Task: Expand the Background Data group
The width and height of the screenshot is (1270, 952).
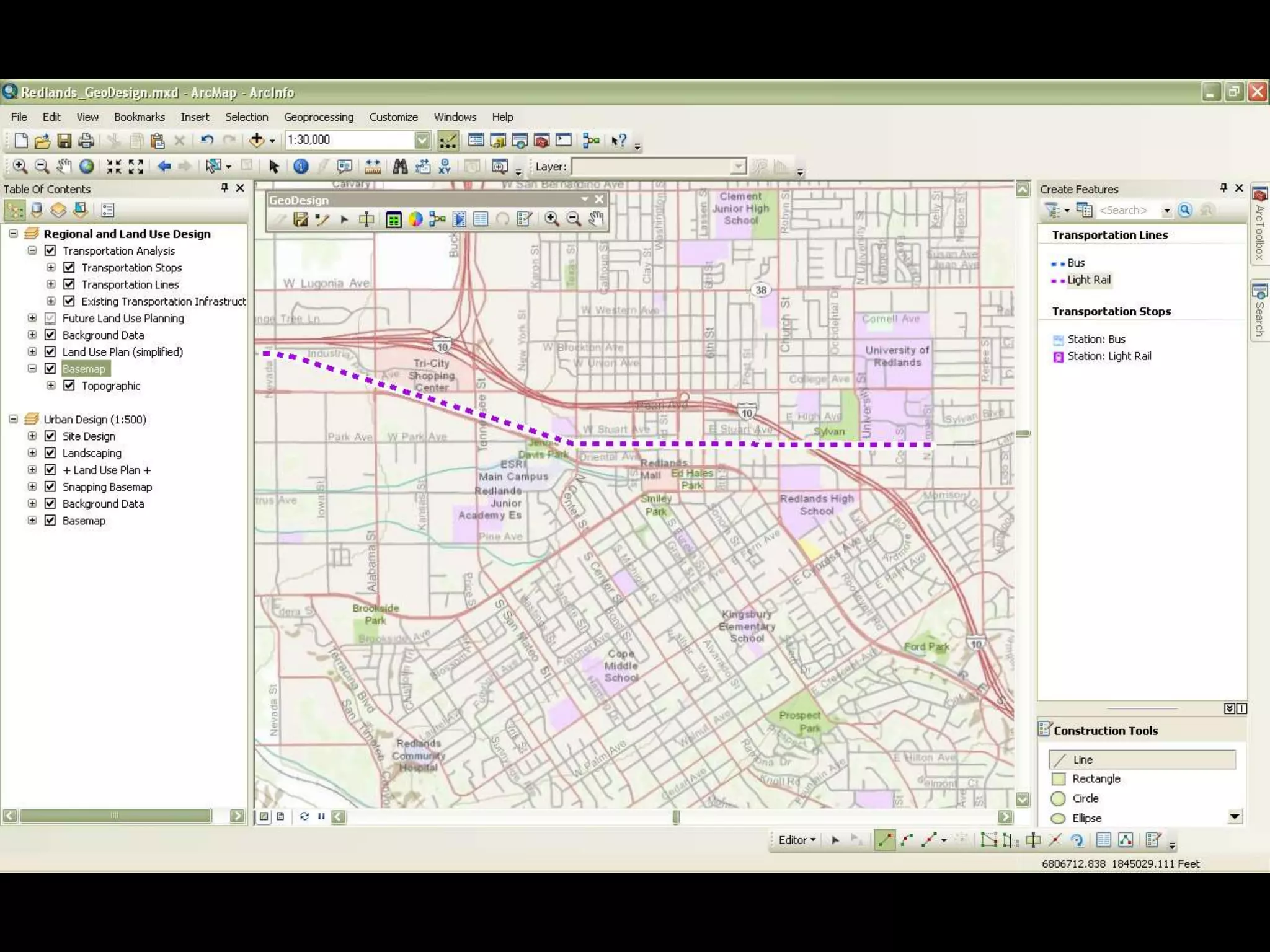Action: click(32, 335)
